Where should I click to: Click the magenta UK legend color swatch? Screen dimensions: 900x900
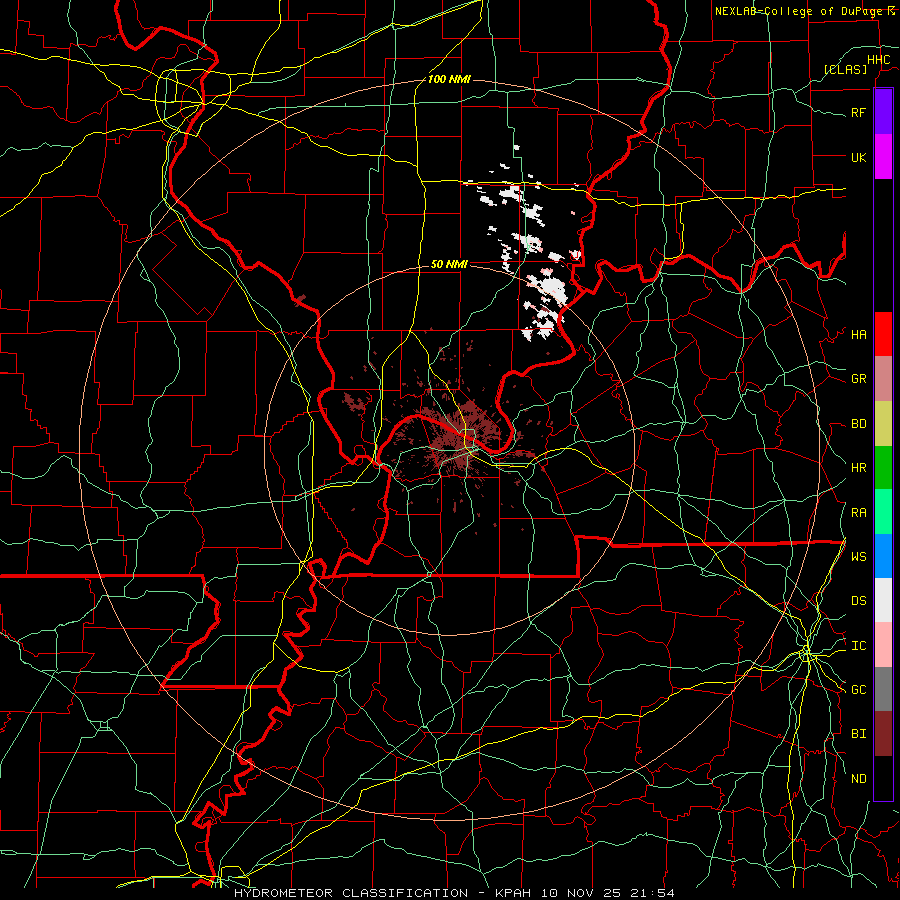coord(883,156)
